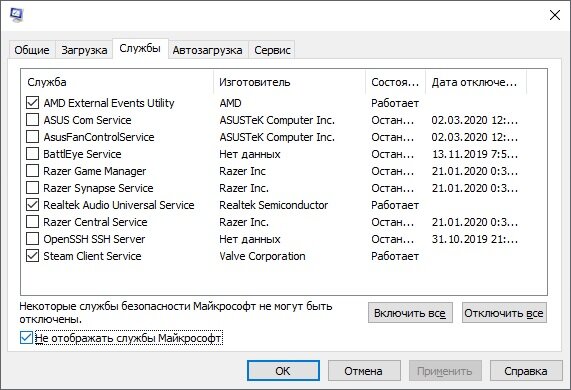
Task: Select the Razer Synapse Service row name
Action: click(x=98, y=188)
